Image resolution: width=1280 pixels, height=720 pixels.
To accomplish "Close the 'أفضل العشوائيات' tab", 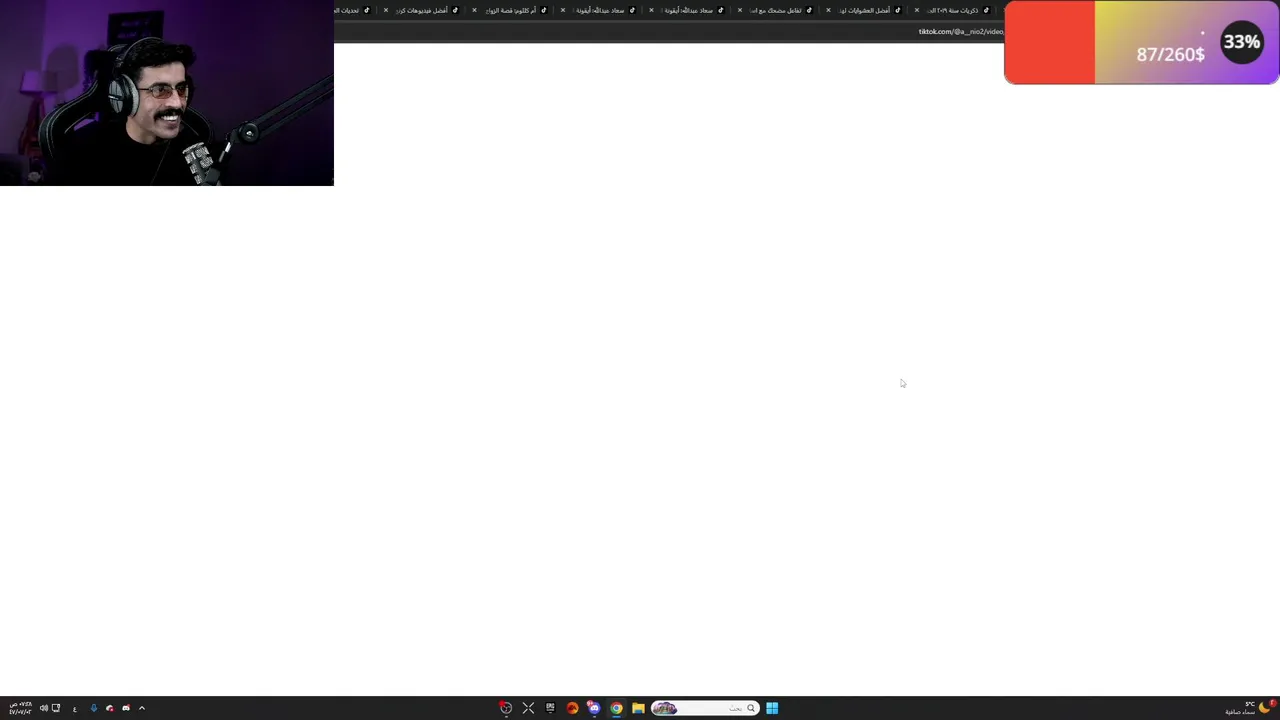I will [x=828, y=10].
